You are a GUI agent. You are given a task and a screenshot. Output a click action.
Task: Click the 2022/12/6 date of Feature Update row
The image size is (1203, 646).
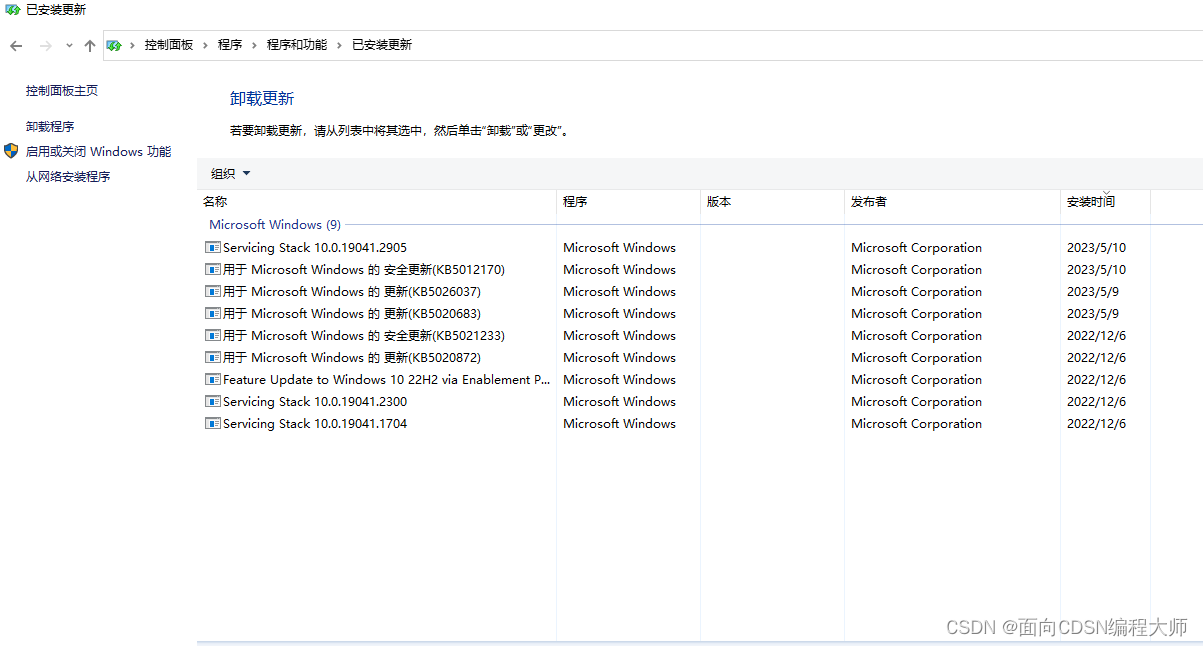(1096, 379)
